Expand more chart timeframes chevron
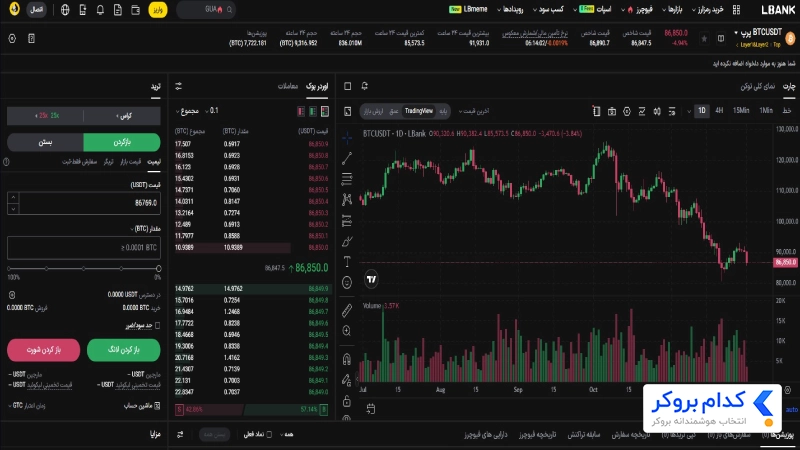This screenshot has height=450, width=800. (689, 111)
